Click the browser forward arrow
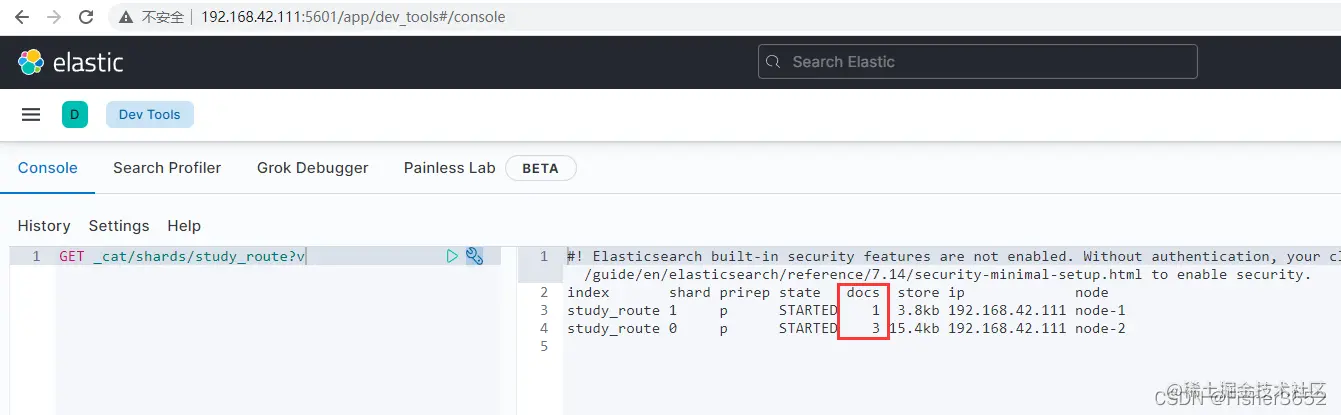 pyautogui.click(x=54, y=17)
